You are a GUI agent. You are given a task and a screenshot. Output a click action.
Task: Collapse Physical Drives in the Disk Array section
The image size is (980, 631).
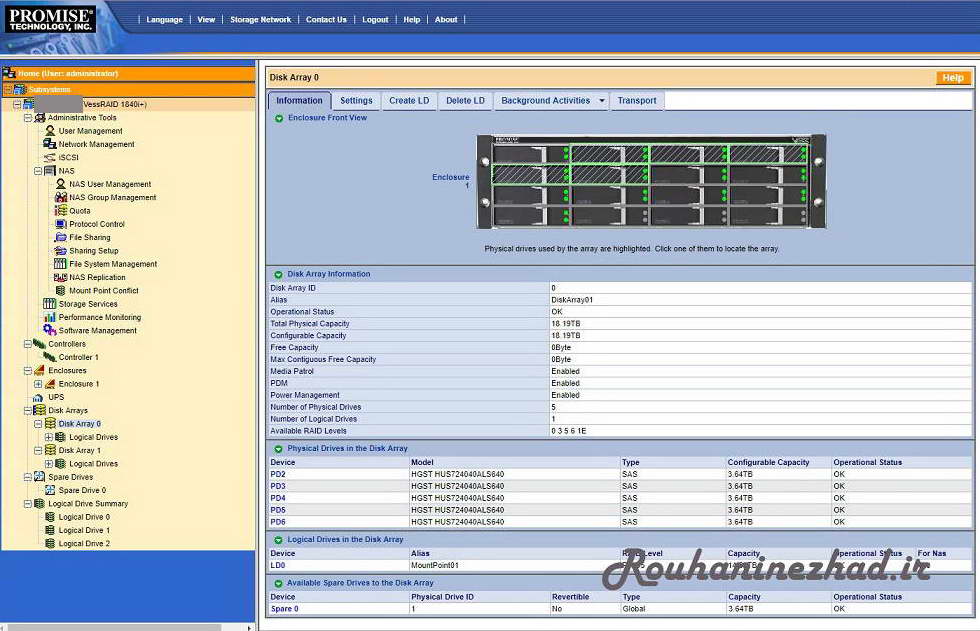point(279,449)
